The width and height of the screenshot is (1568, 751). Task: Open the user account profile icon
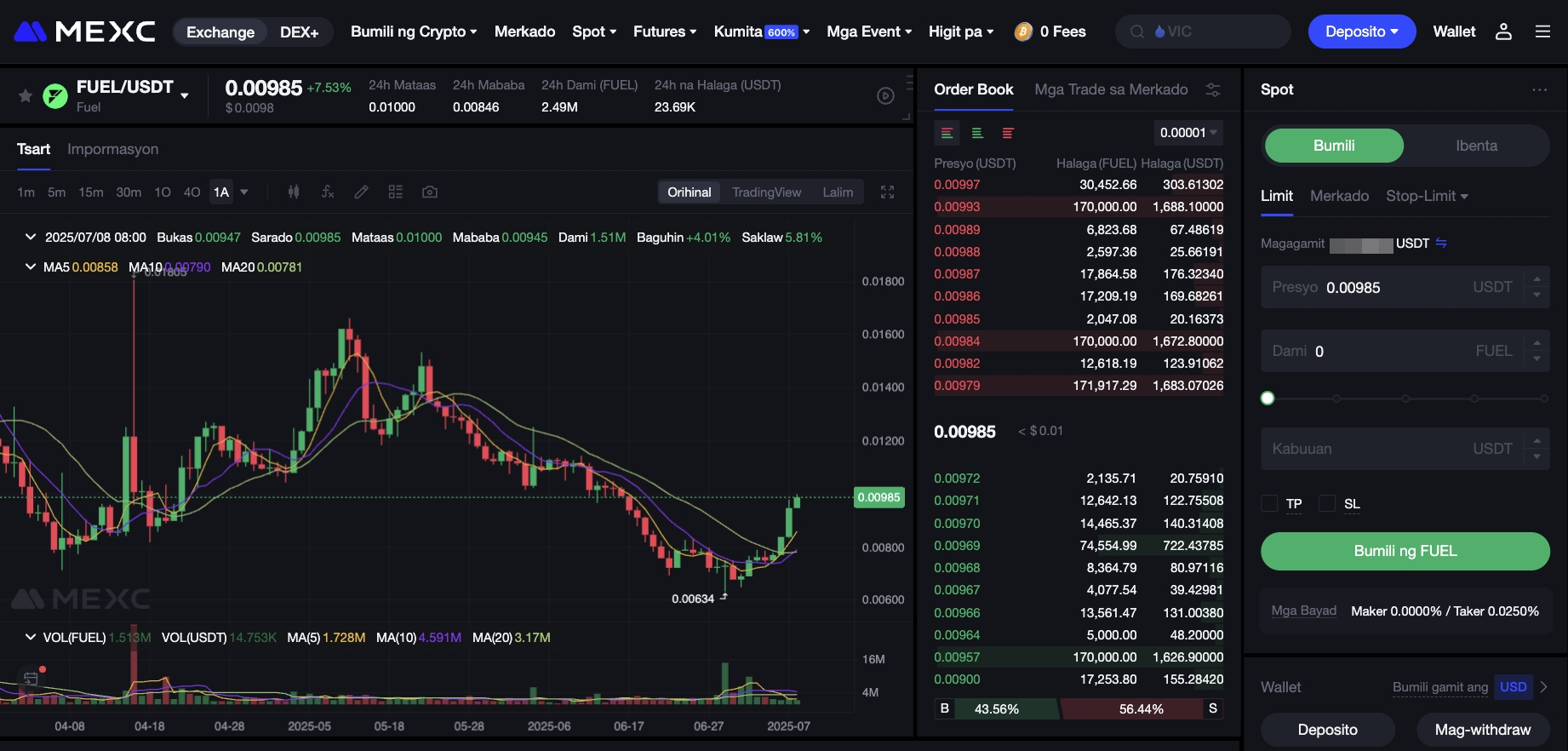click(x=1503, y=32)
